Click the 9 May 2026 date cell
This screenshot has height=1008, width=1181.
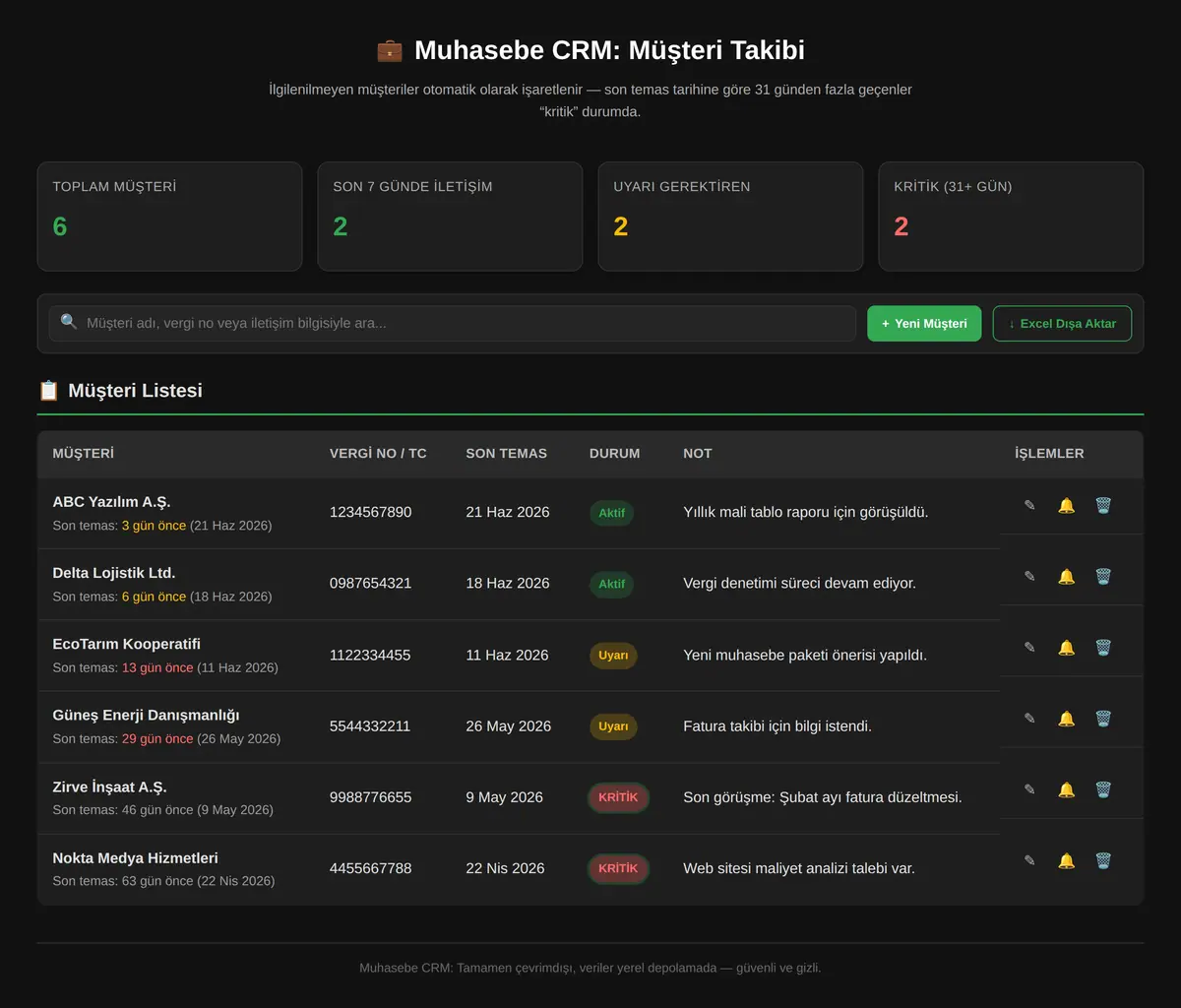point(504,797)
